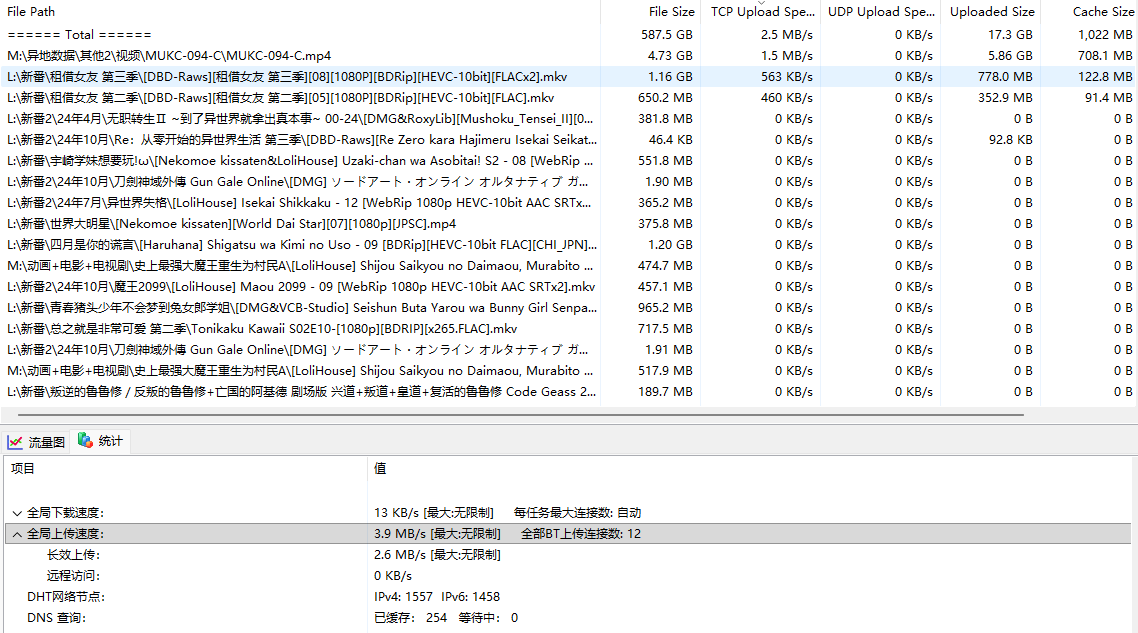This screenshot has height=633, width=1138.
Task: Sort by TCP Upload Speed column
Action: click(x=761, y=12)
